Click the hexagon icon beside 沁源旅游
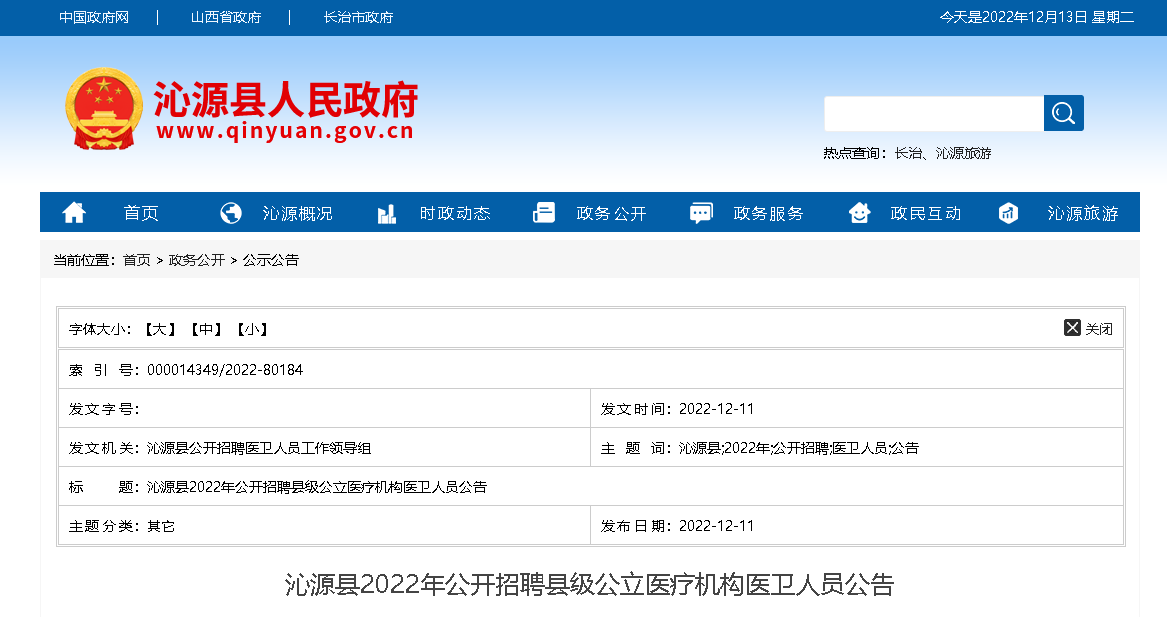Screen dimensions: 1167x617 (x=1008, y=213)
